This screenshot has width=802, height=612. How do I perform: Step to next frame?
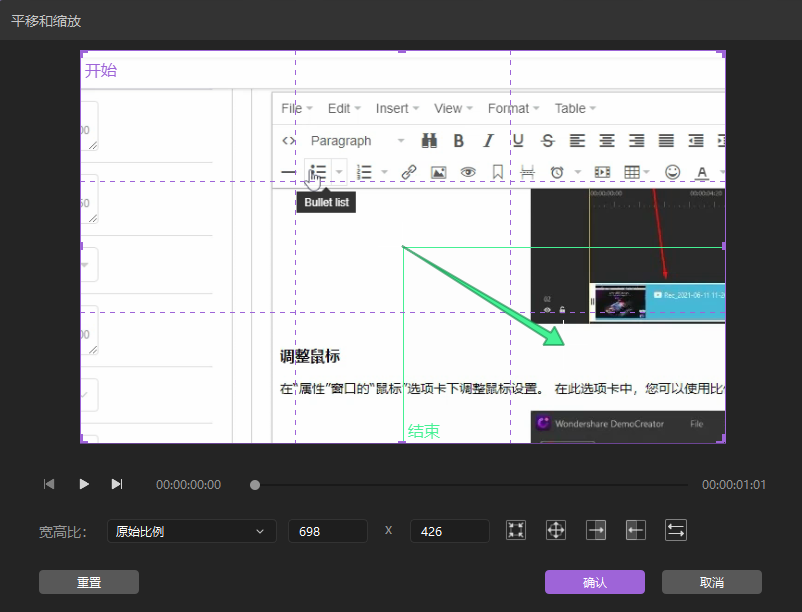coord(117,484)
